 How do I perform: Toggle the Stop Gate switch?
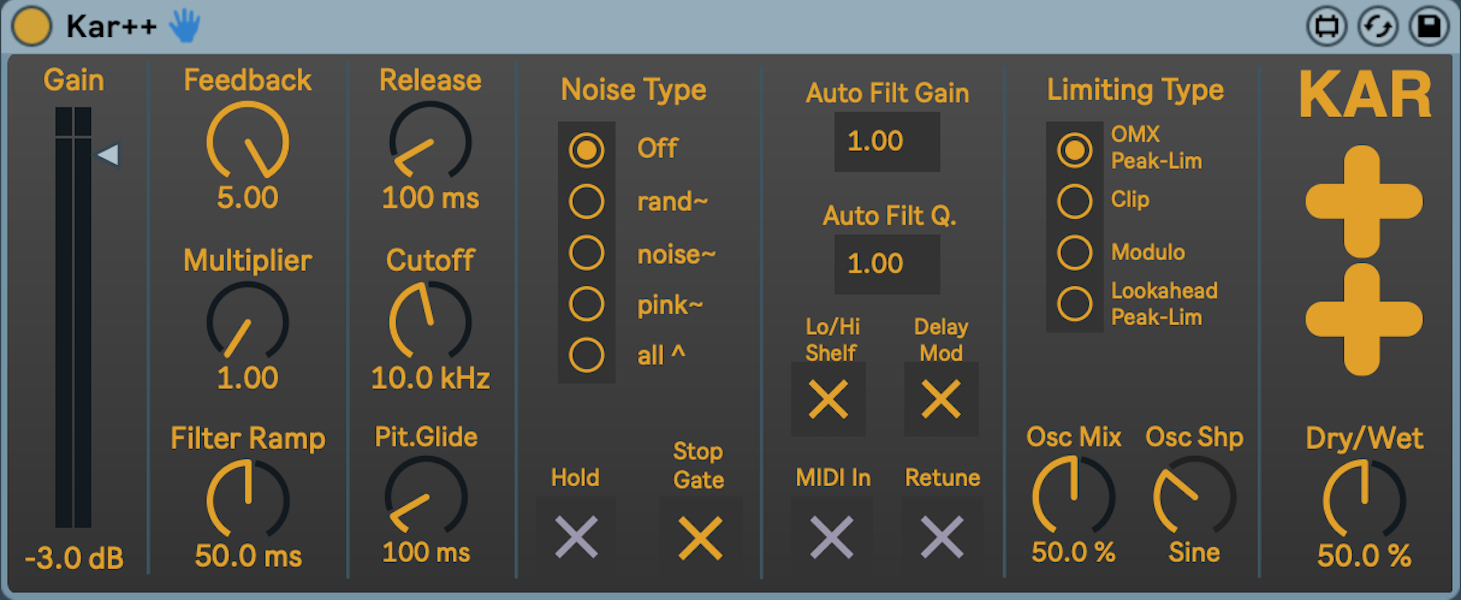[700, 537]
